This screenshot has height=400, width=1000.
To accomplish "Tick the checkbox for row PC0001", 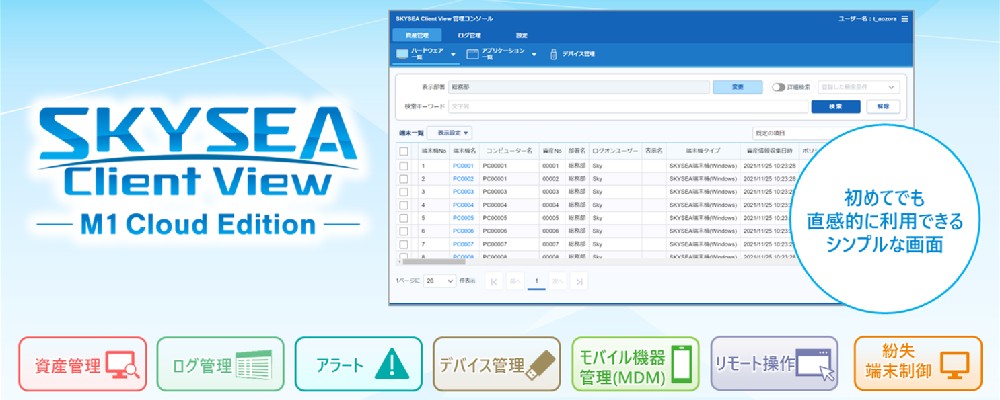I will click(404, 166).
